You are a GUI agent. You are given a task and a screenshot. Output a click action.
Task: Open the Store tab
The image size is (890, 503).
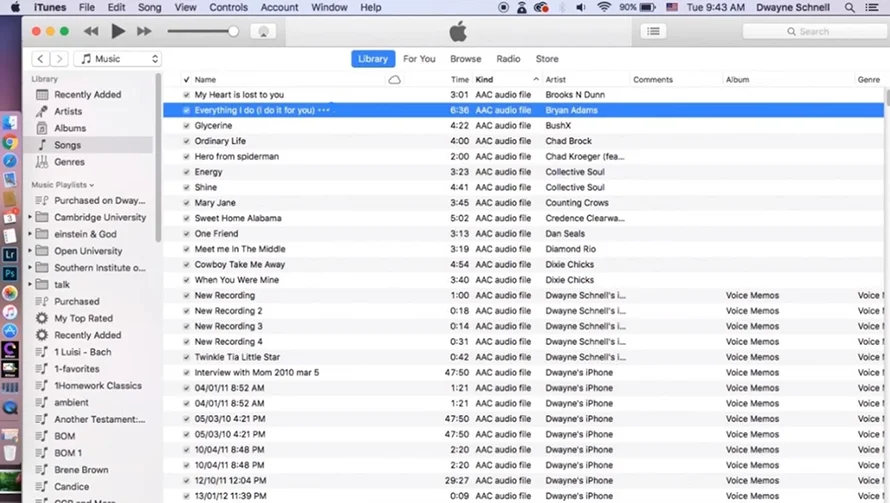pos(547,58)
